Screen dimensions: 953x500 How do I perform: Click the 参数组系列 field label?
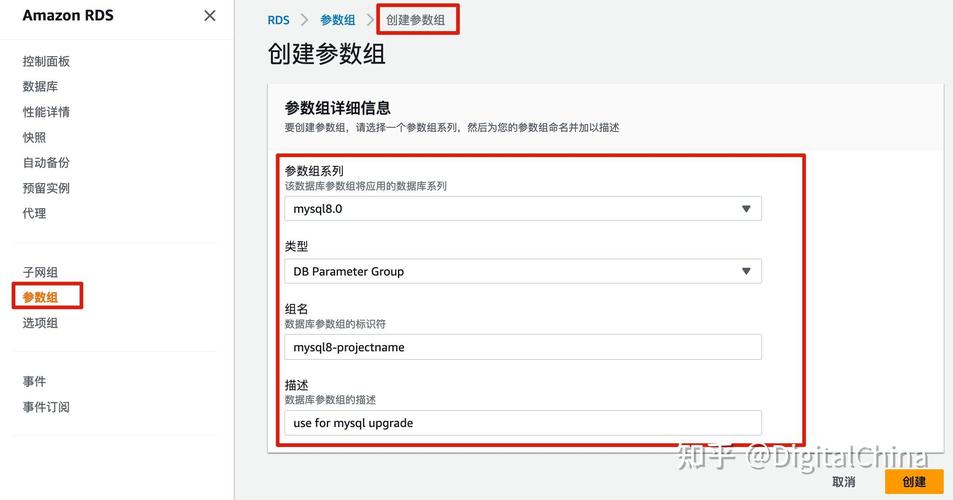[314, 171]
